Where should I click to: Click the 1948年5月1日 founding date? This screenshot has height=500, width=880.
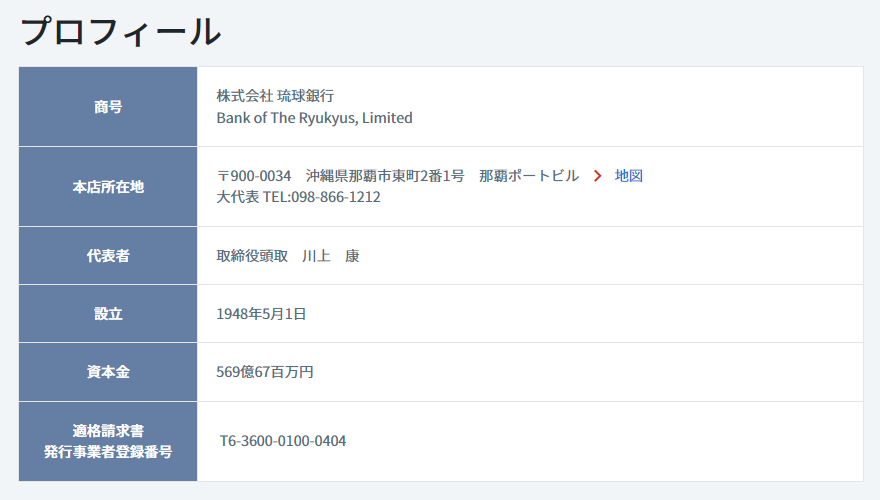tap(261, 314)
